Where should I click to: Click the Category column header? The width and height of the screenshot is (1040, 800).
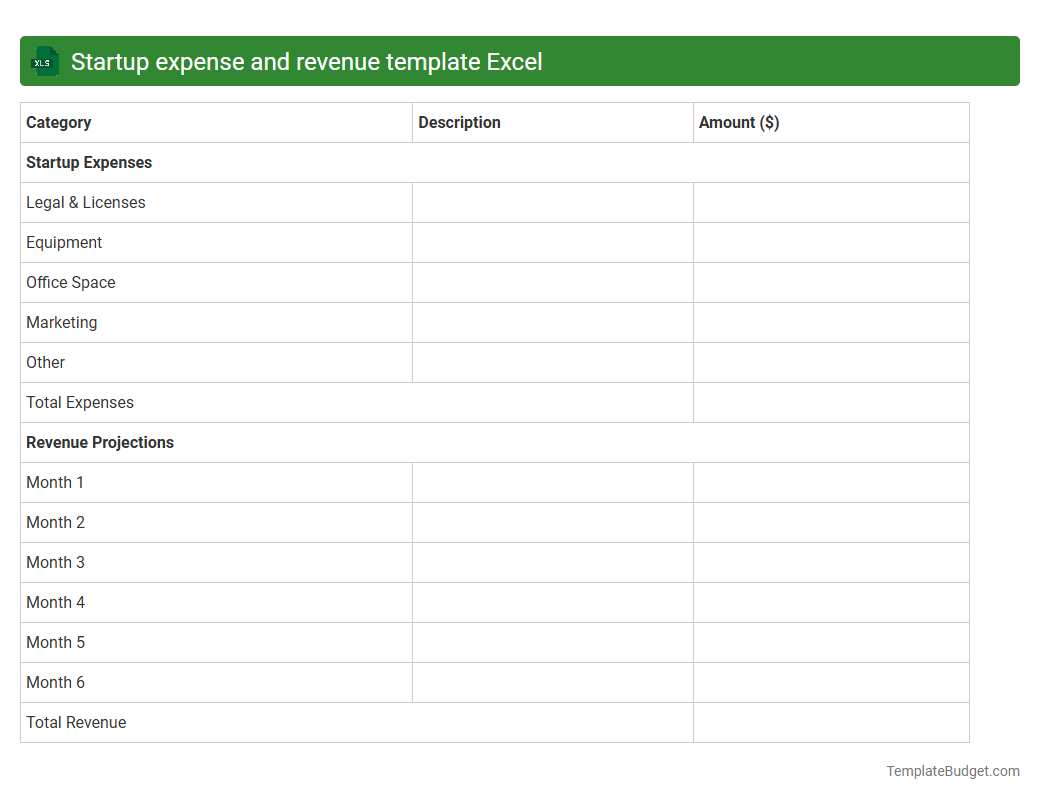tap(58, 122)
